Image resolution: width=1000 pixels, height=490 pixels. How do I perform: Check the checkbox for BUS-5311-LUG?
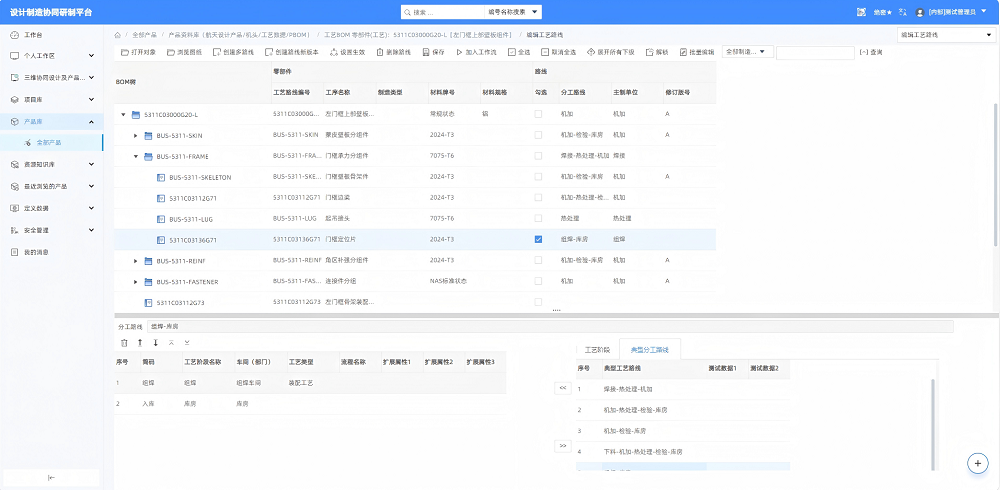pos(538,218)
